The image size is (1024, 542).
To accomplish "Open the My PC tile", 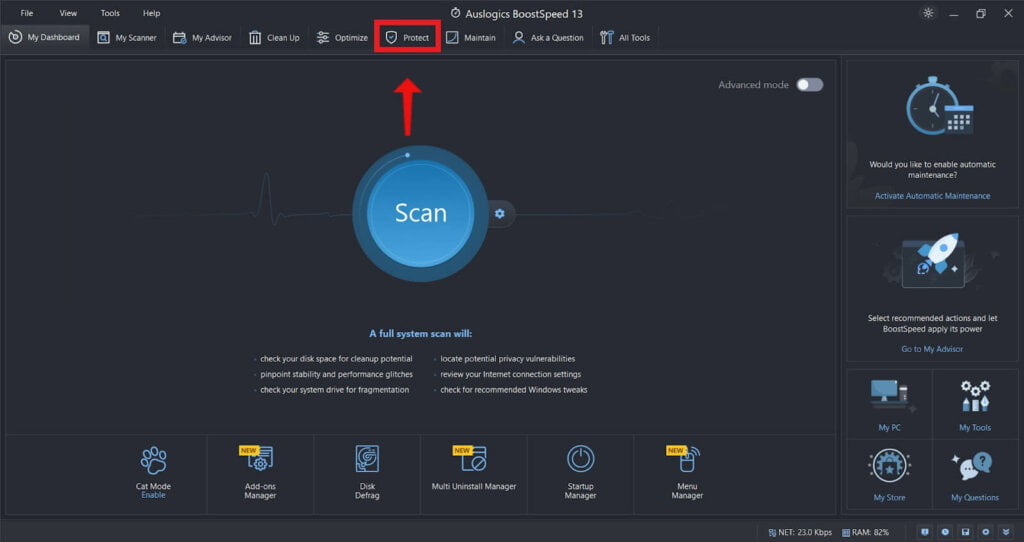I will (x=889, y=404).
